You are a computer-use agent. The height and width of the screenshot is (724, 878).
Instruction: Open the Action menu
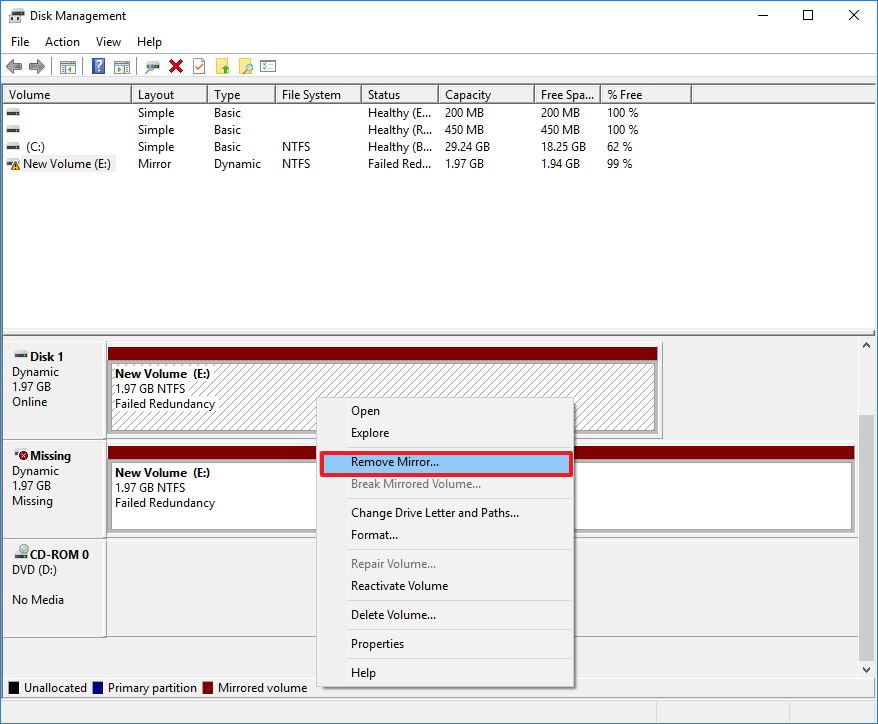[62, 41]
